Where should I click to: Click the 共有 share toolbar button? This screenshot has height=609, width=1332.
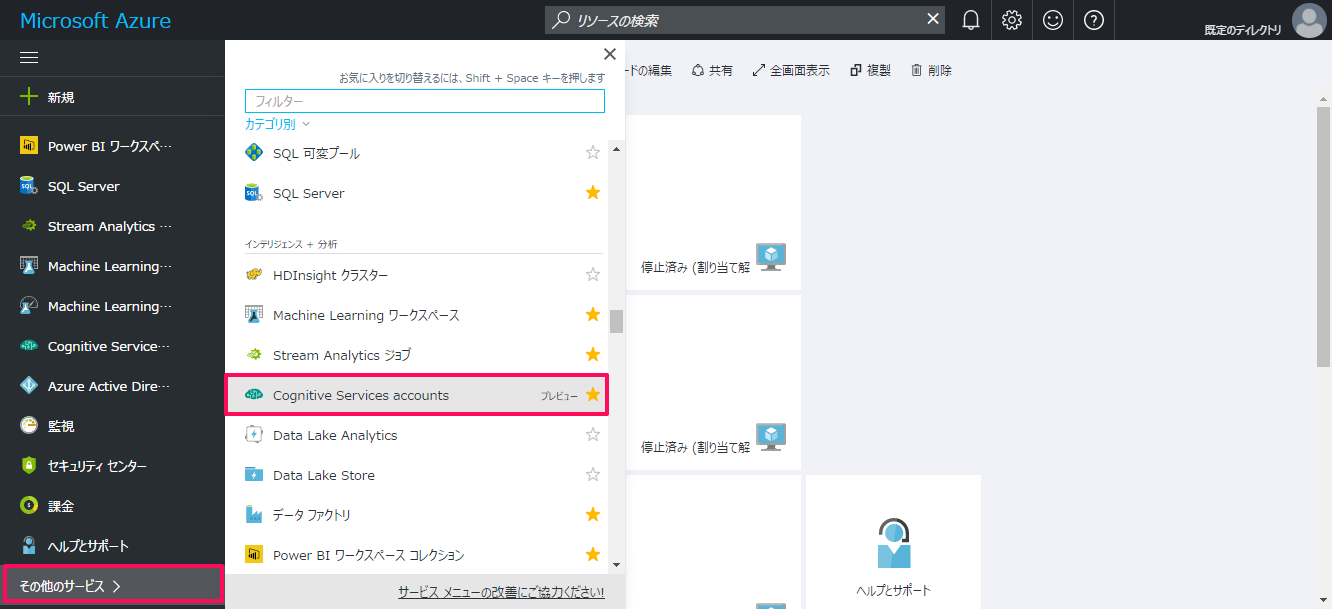coord(712,70)
